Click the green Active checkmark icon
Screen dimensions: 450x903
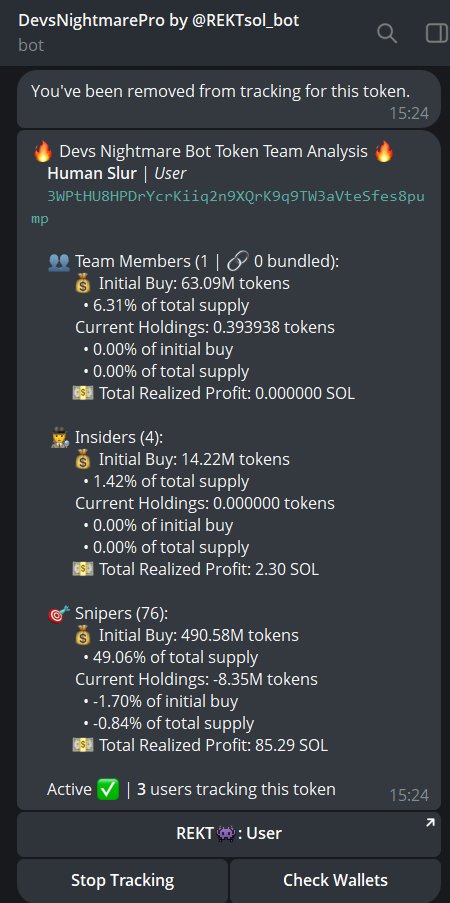point(108,790)
